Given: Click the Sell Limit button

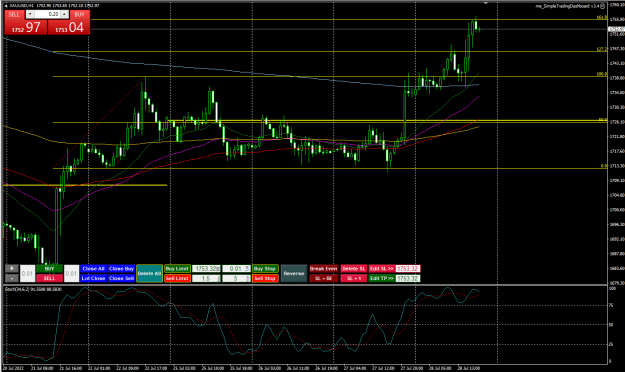Looking at the screenshot, I should click(x=177, y=278).
